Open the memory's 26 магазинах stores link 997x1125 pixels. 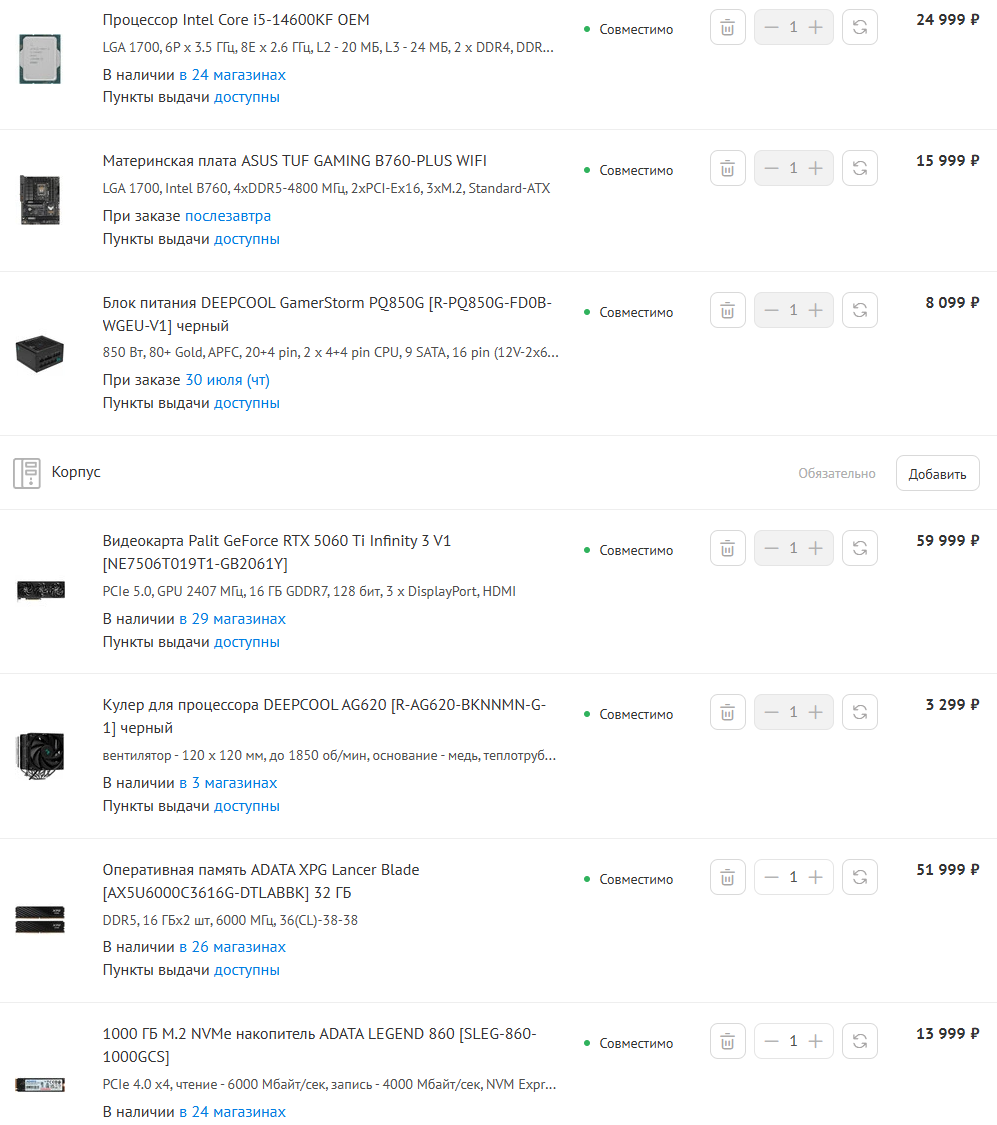[x=232, y=947]
